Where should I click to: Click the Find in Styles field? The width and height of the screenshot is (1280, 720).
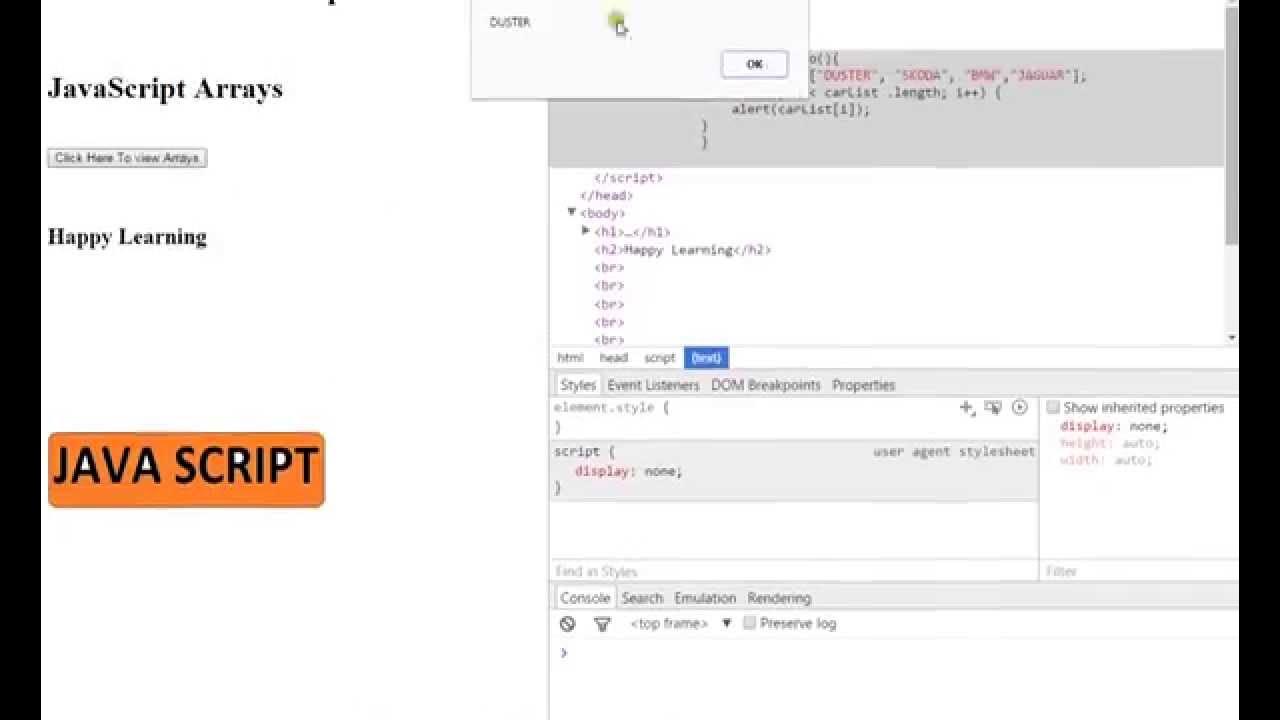(x=794, y=571)
